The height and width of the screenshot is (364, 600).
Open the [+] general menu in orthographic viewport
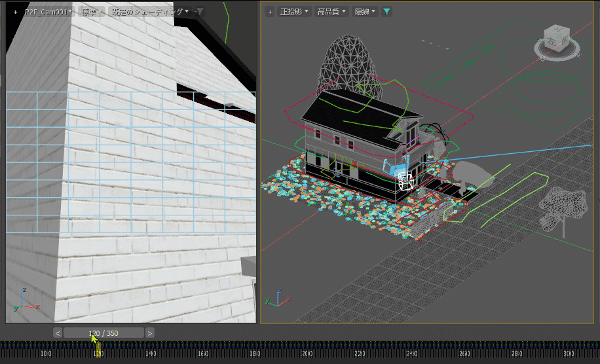[270, 12]
